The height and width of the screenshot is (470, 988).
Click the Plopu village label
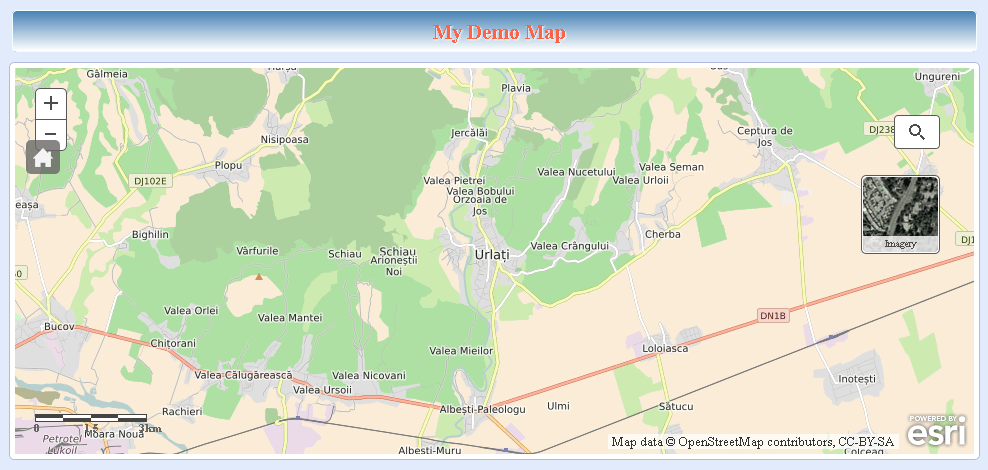(x=228, y=165)
